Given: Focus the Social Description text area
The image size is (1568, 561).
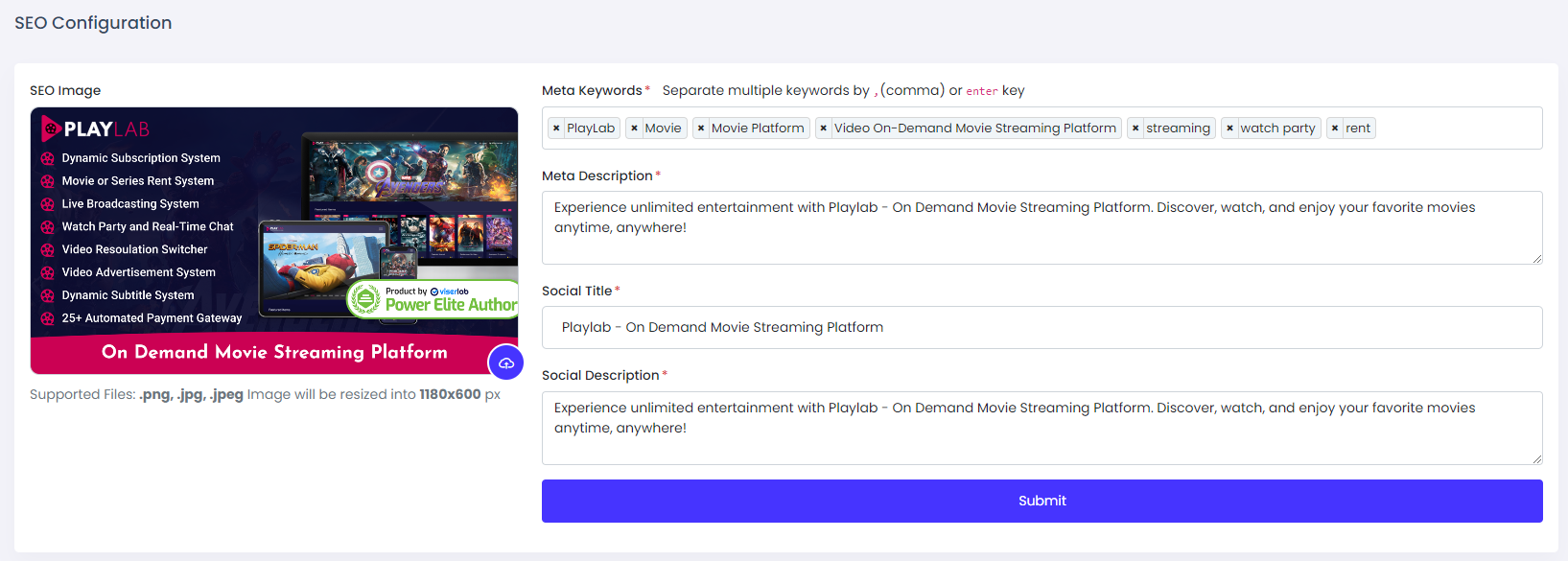Looking at the screenshot, I should 1041,428.
